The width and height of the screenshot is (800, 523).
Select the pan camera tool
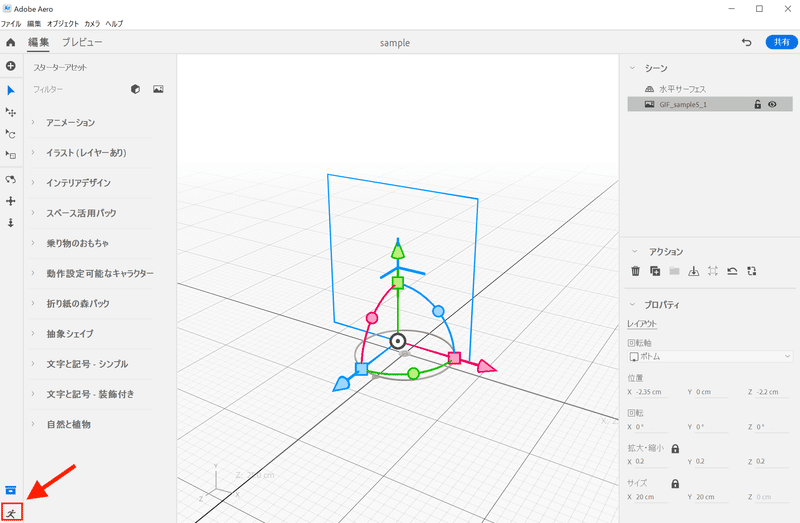(11, 201)
